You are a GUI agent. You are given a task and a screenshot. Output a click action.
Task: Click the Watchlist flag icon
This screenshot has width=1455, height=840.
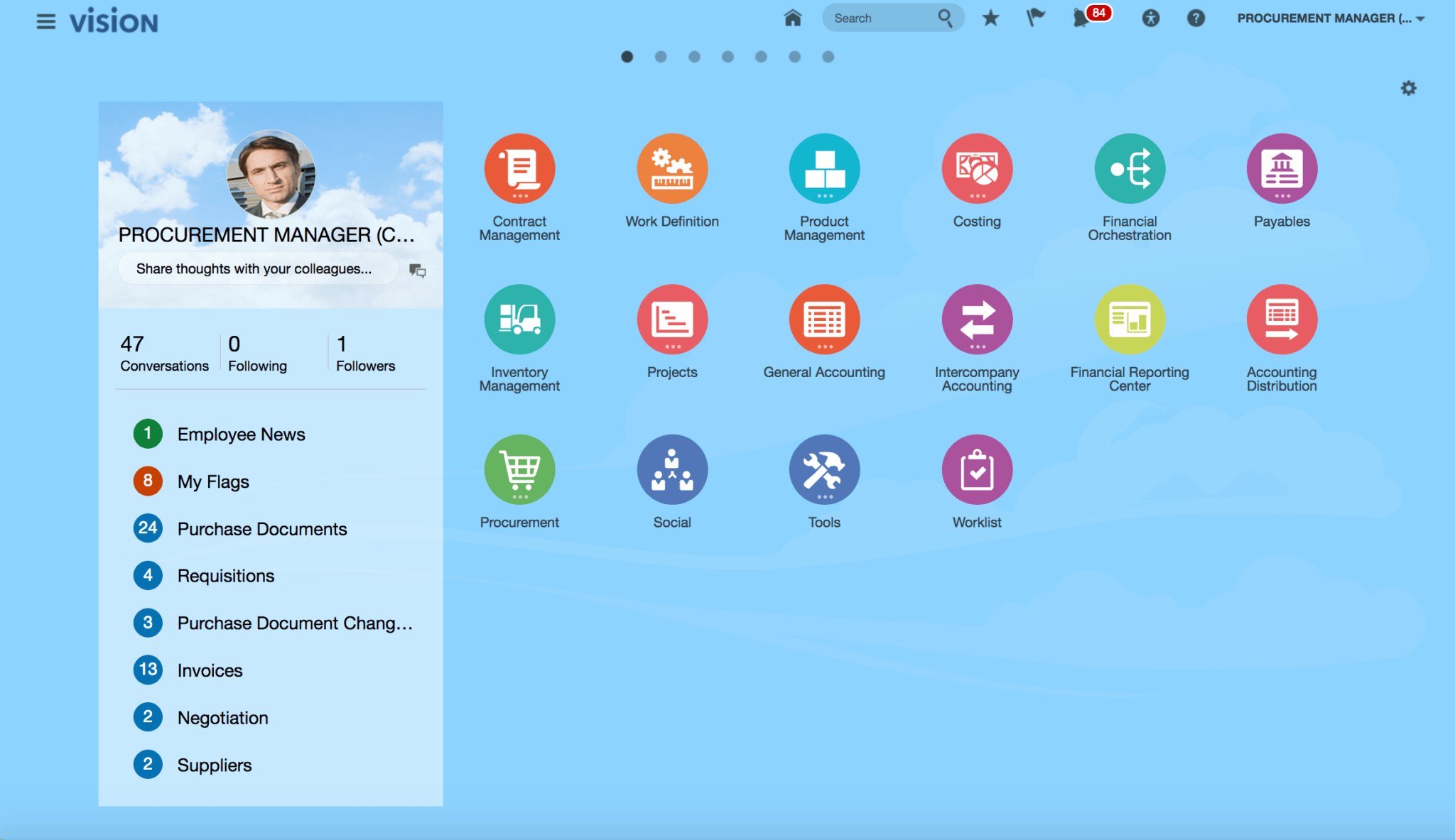1036,18
